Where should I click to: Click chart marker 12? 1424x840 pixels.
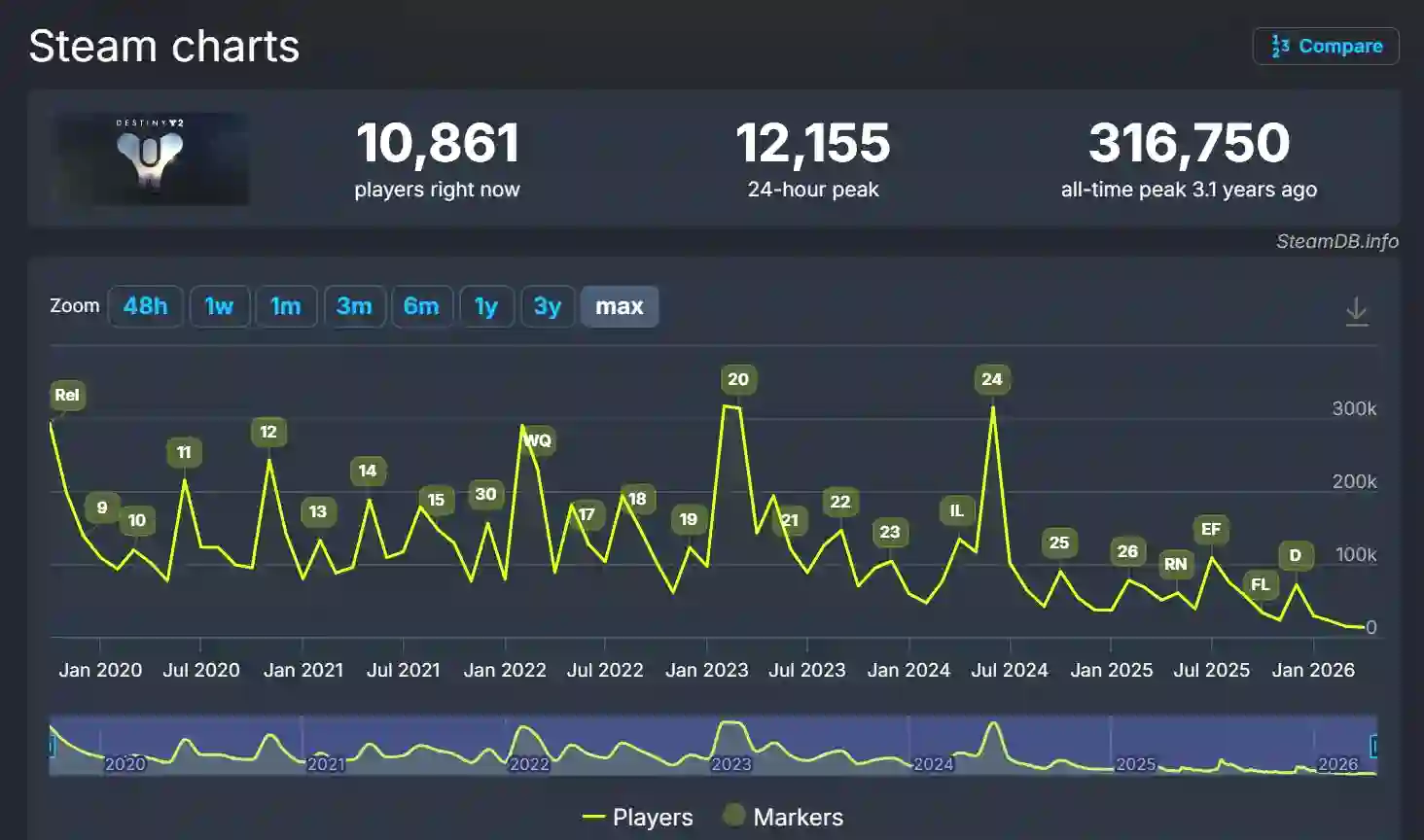[268, 432]
